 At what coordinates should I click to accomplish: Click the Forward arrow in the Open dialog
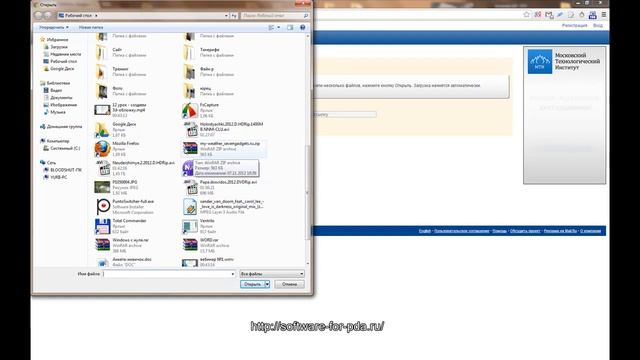click(x=48, y=16)
